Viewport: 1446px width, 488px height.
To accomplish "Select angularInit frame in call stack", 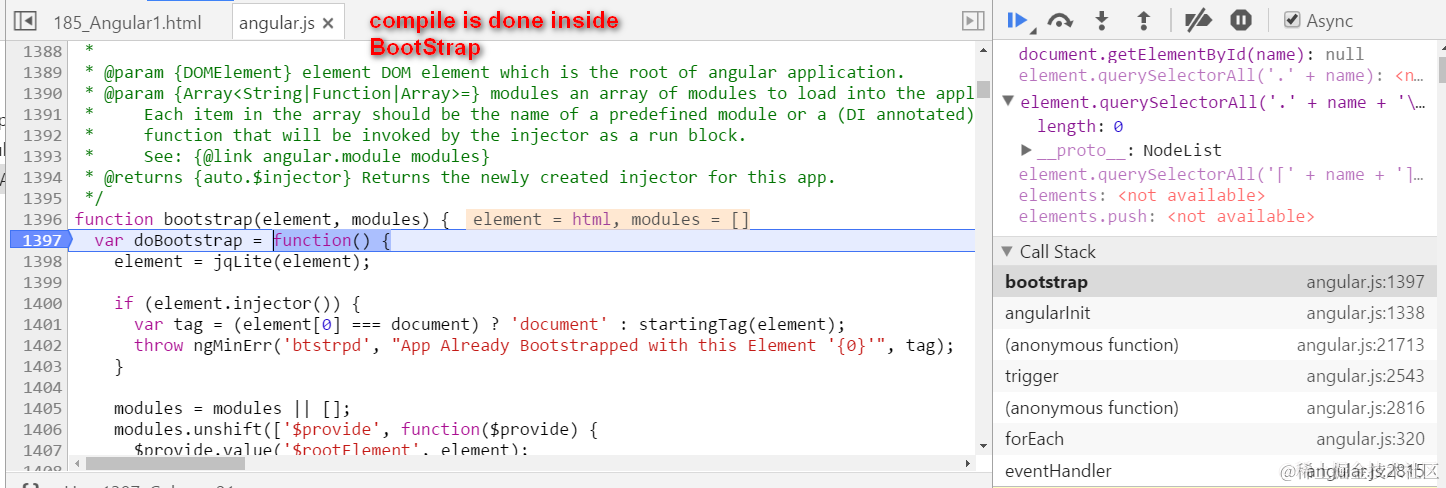I will [1215, 313].
